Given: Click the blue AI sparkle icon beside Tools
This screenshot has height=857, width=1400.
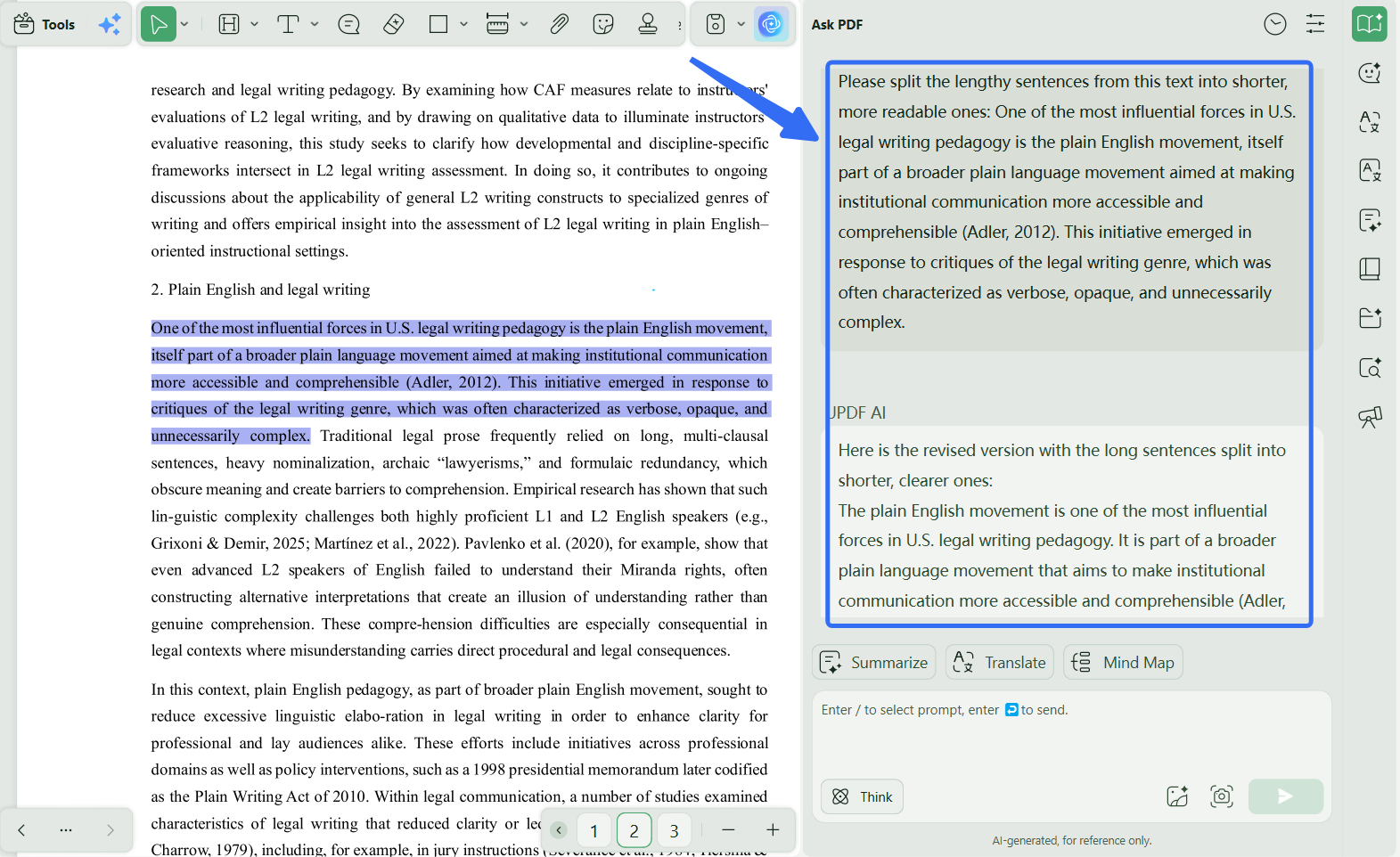Looking at the screenshot, I should tap(110, 24).
